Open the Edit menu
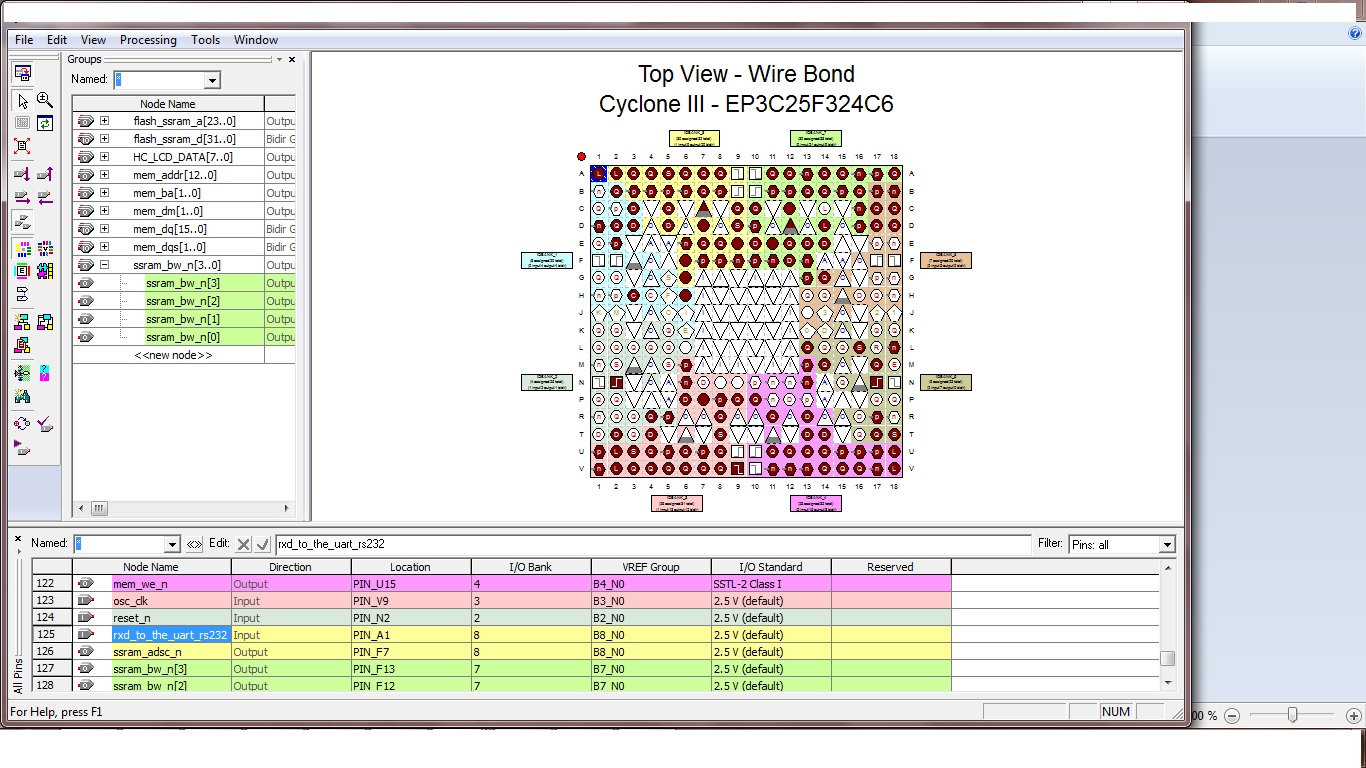This screenshot has width=1366, height=768. [x=57, y=40]
